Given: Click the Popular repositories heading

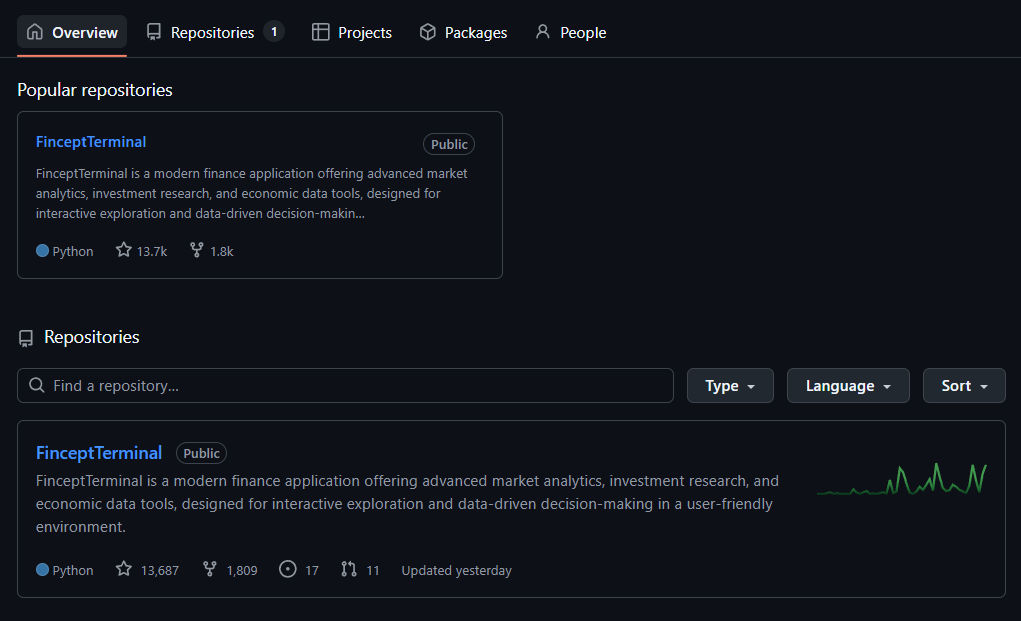Looking at the screenshot, I should click(x=94, y=90).
